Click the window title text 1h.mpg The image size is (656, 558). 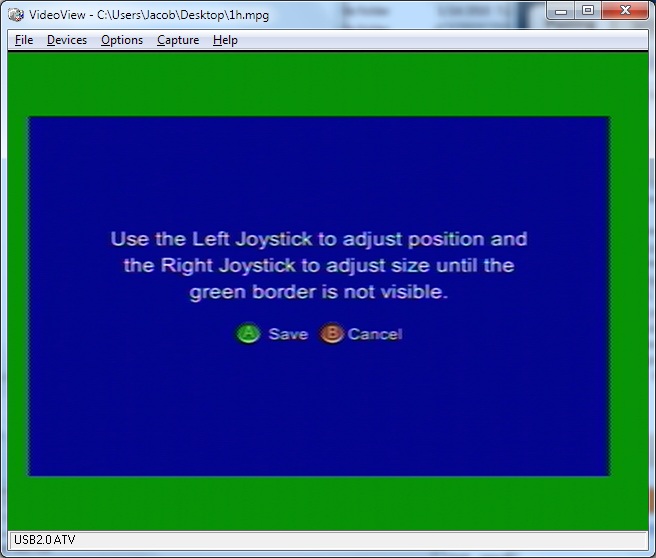[x=249, y=15]
